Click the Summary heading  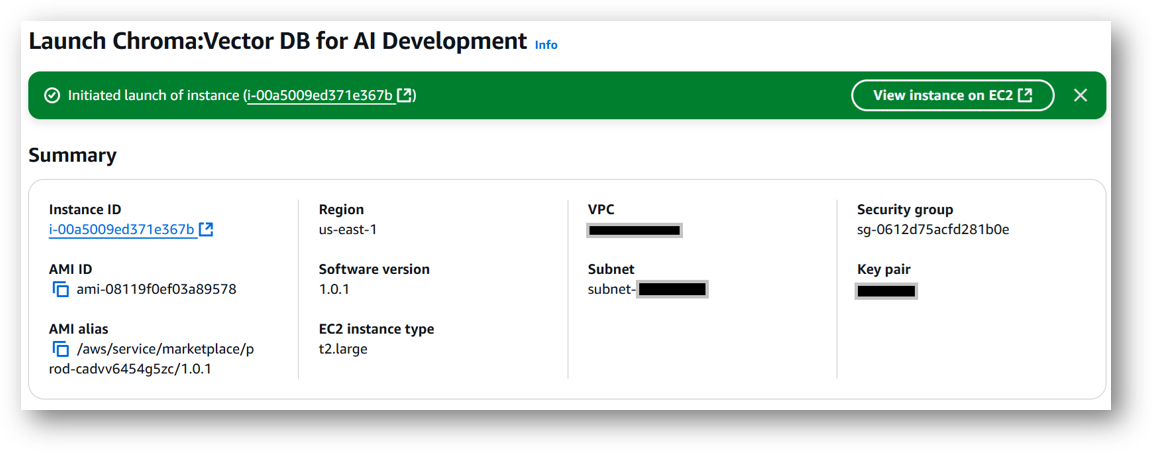pos(72,155)
